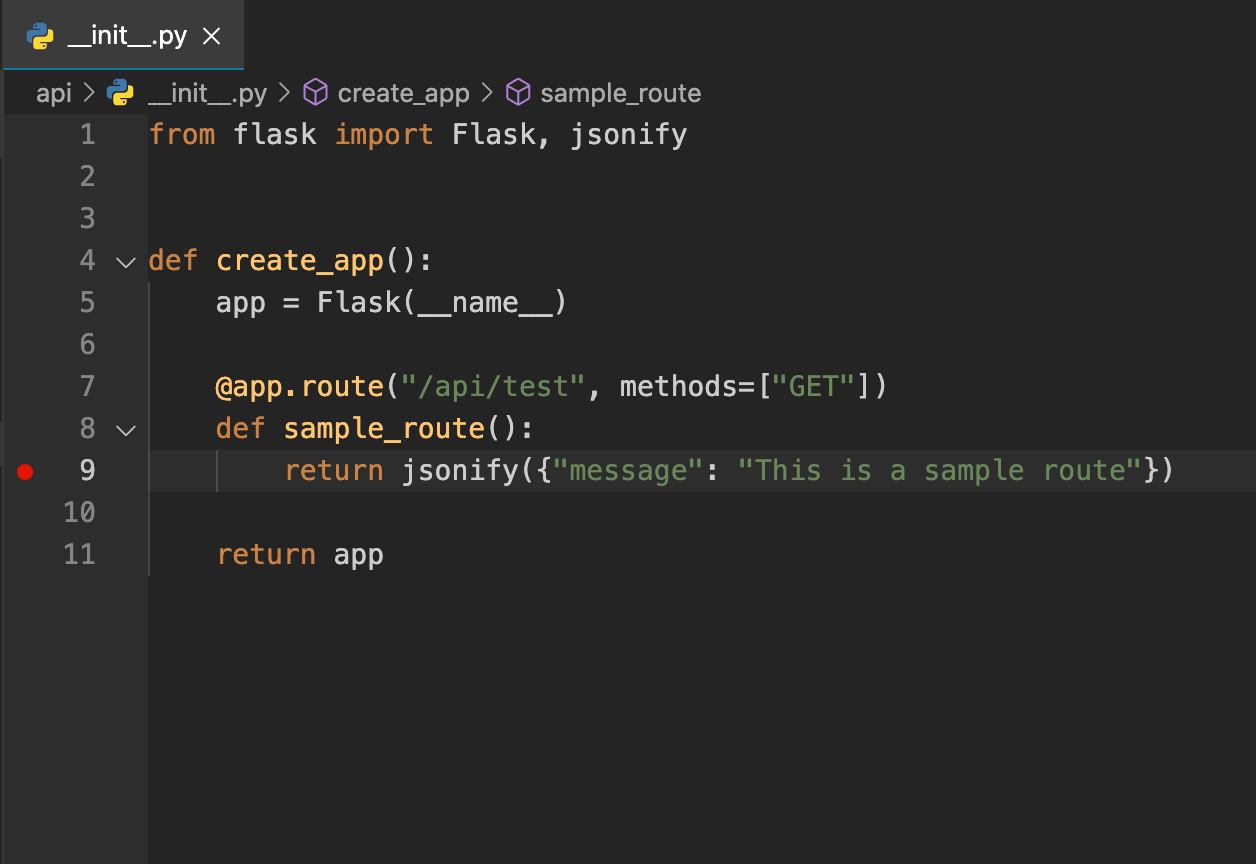Viewport: 1256px width, 864px height.
Task: Click the word 'flask' on line 1
Action: [275, 134]
